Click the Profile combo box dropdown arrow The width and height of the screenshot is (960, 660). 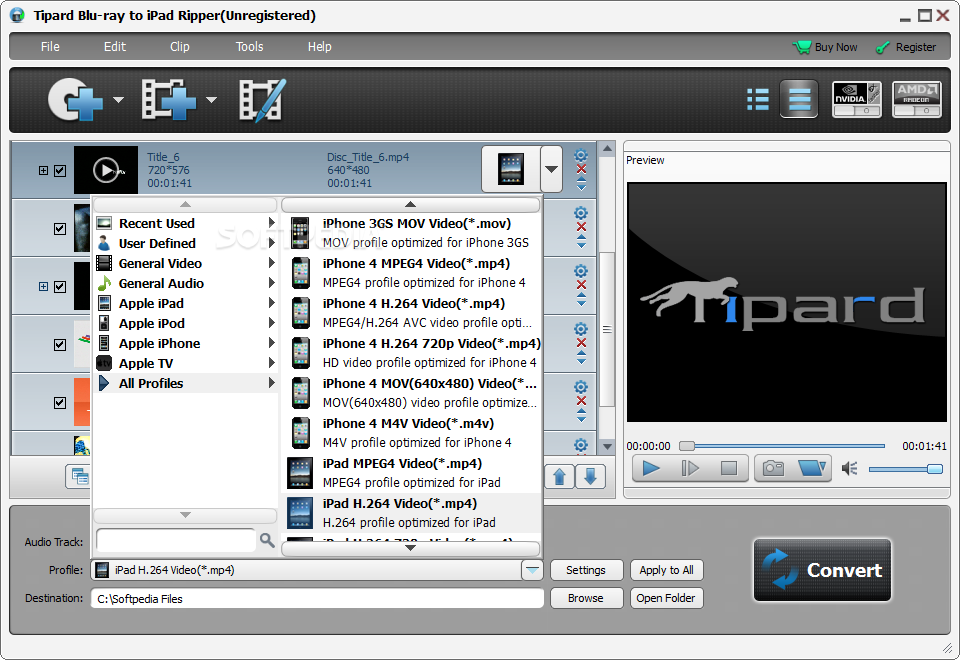click(x=532, y=570)
